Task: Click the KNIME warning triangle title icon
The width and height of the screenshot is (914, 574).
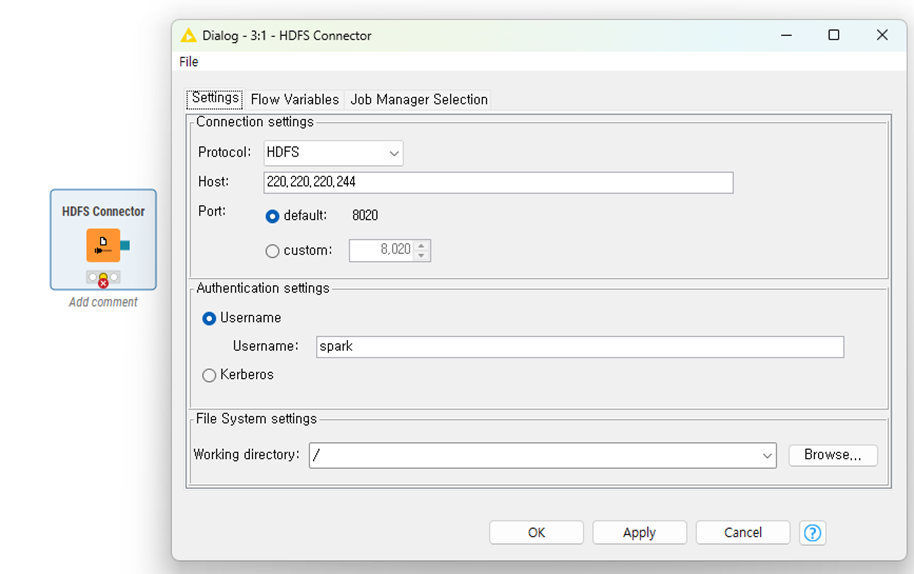Action: tap(188, 35)
